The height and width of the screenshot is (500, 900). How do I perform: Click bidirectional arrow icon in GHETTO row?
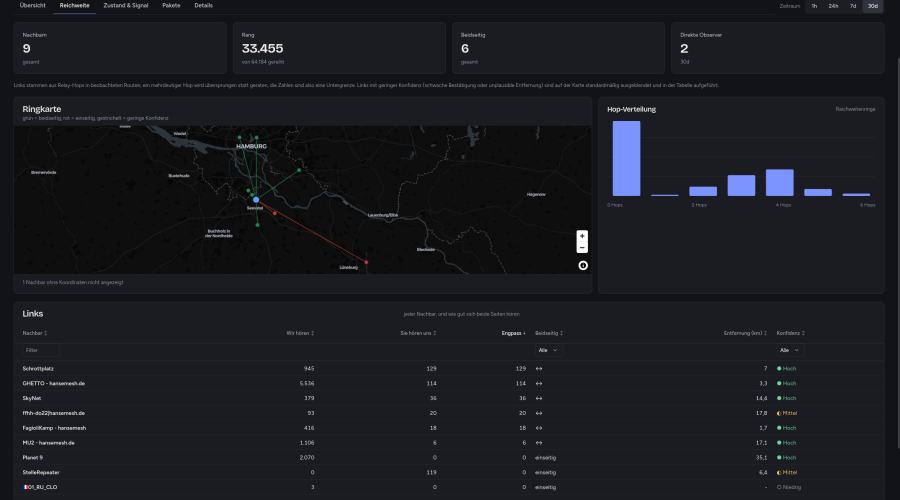(x=539, y=383)
